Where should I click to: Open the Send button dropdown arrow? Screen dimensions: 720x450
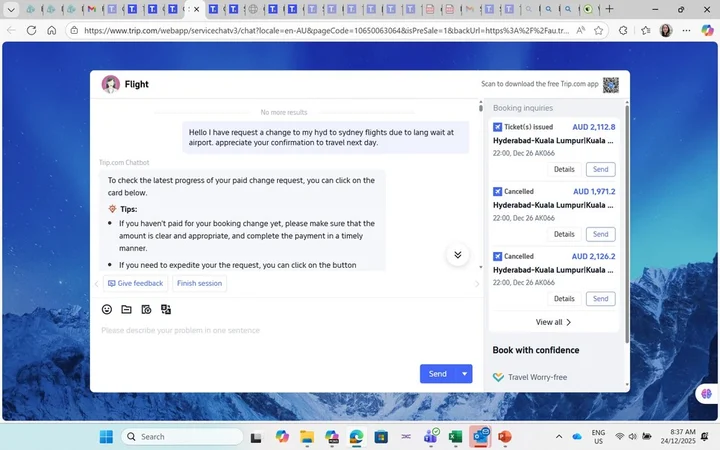coord(464,374)
